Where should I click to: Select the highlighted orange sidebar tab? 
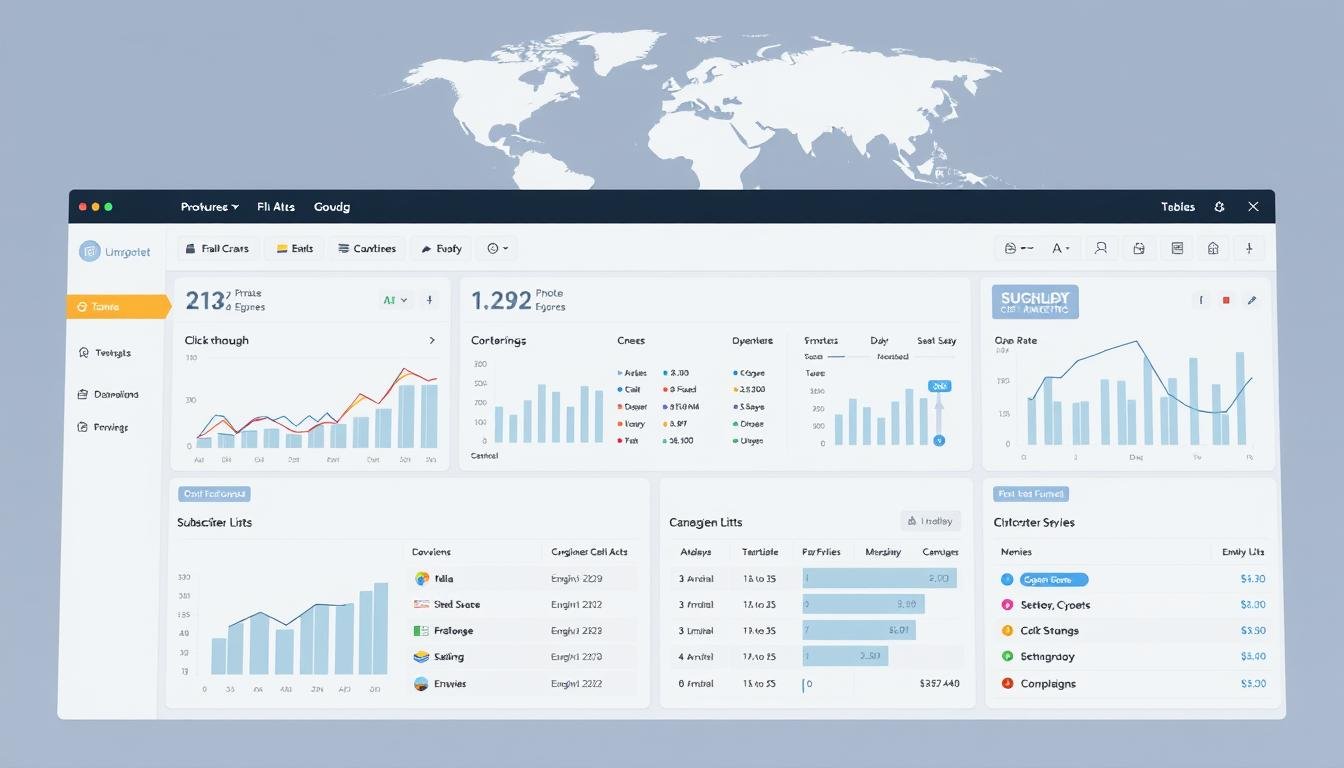[117, 307]
